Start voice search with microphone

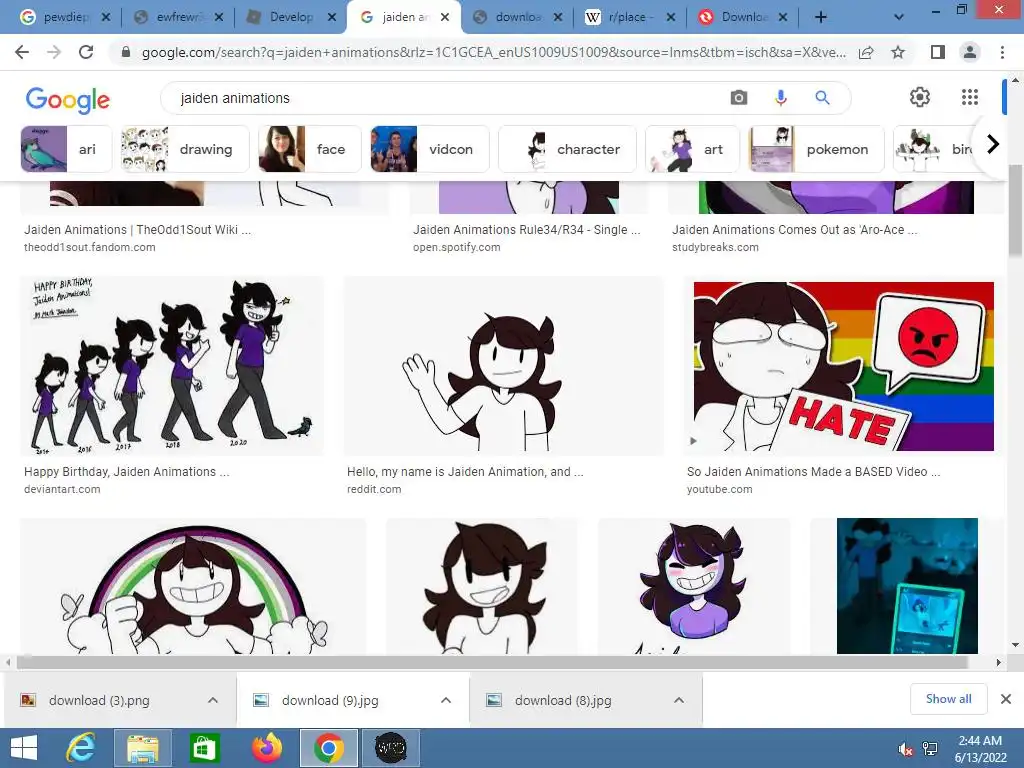click(x=780, y=98)
